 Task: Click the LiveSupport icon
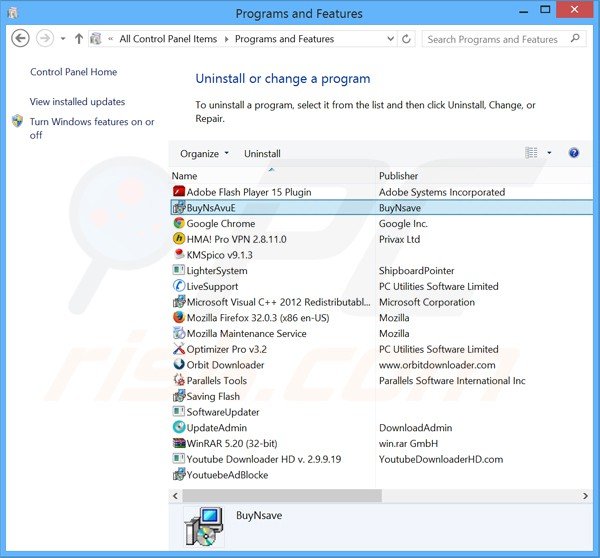click(x=179, y=286)
